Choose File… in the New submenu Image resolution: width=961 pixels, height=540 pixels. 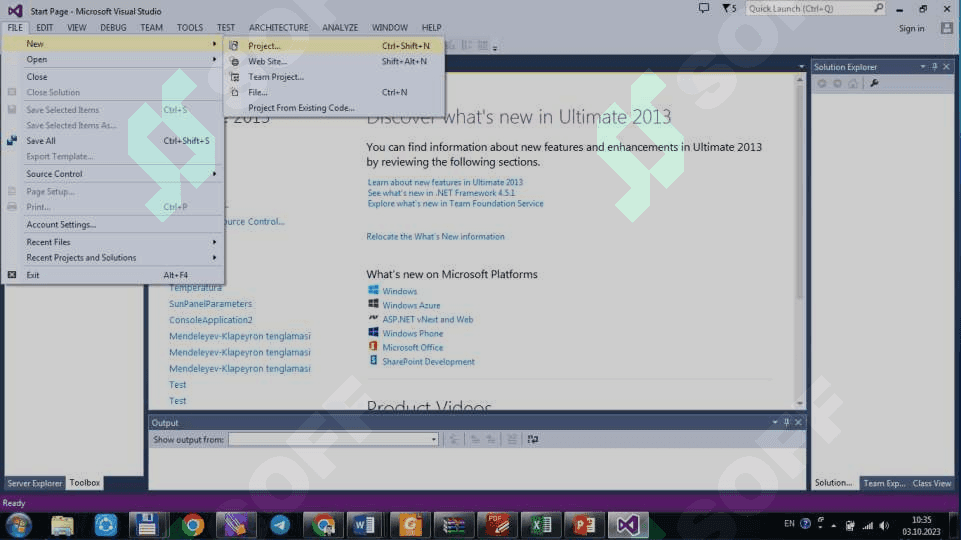pyautogui.click(x=333, y=92)
